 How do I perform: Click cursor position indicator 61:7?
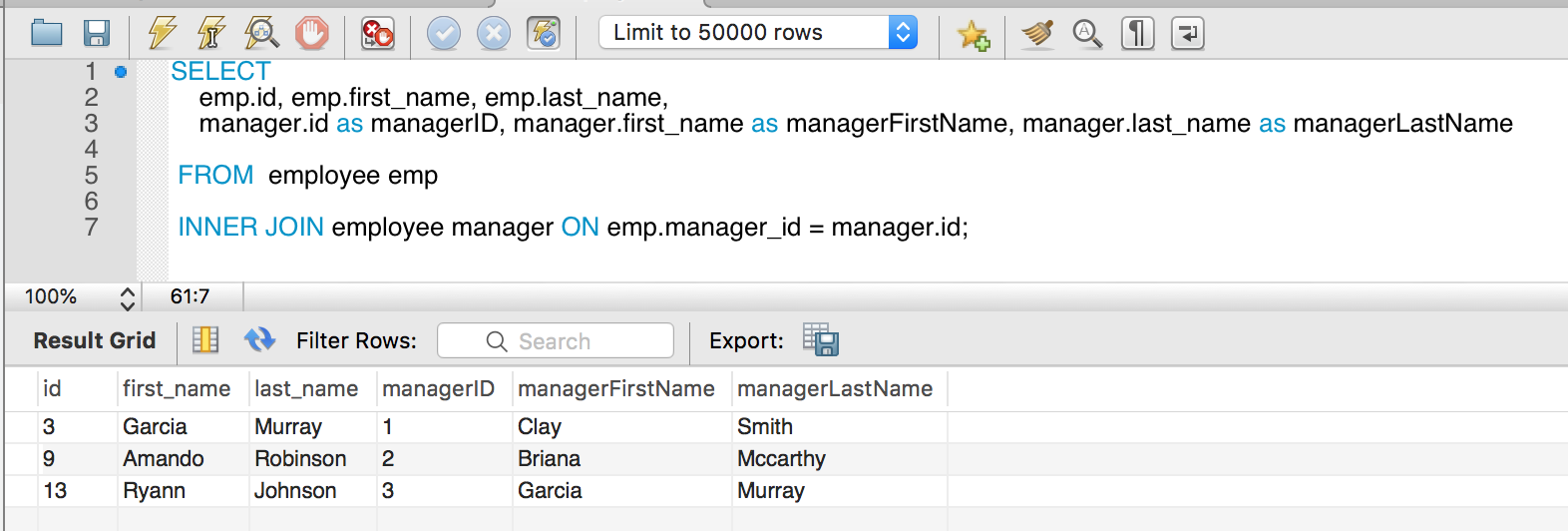point(190,296)
